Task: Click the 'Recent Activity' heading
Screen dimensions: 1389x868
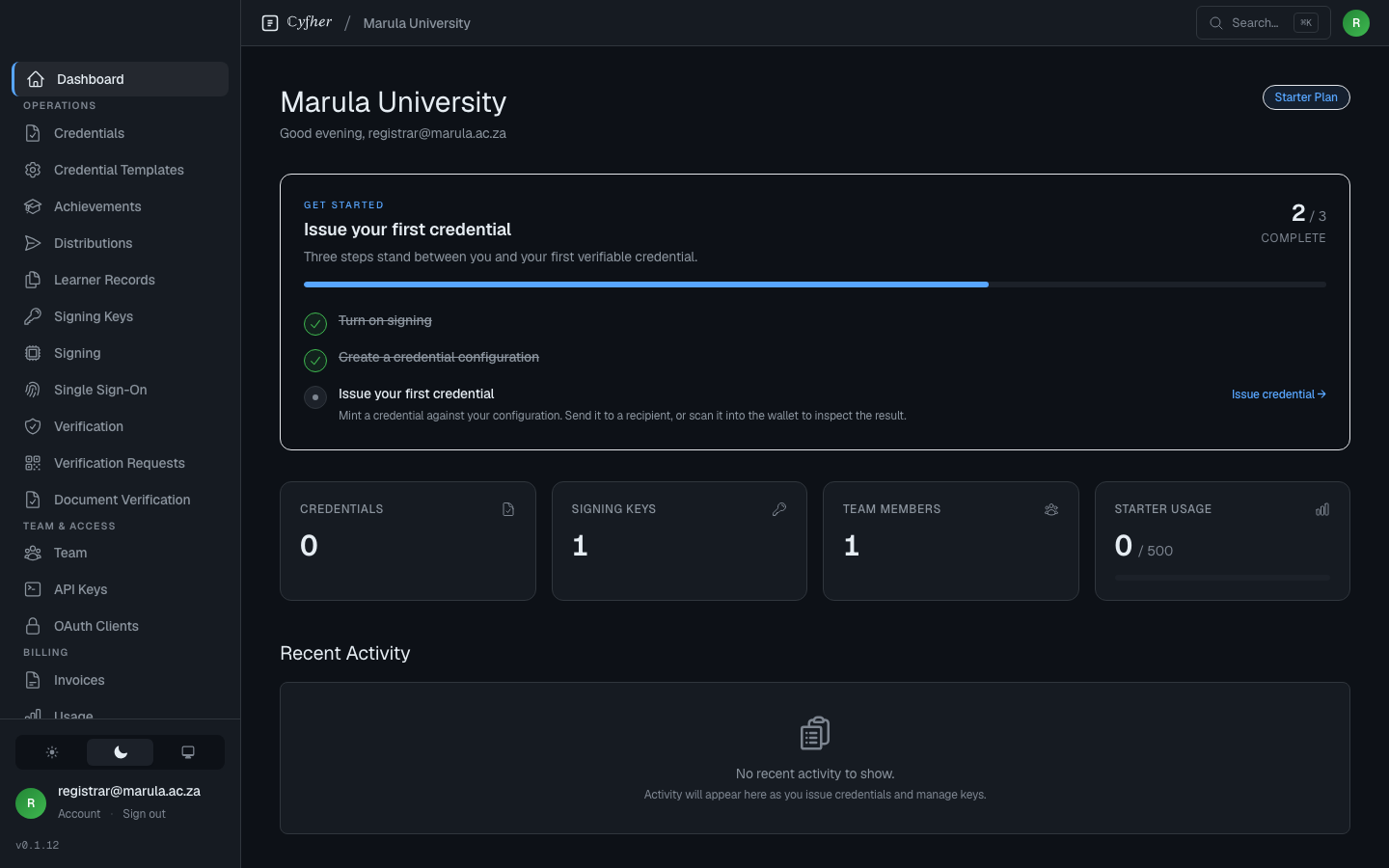Action: 345,653
